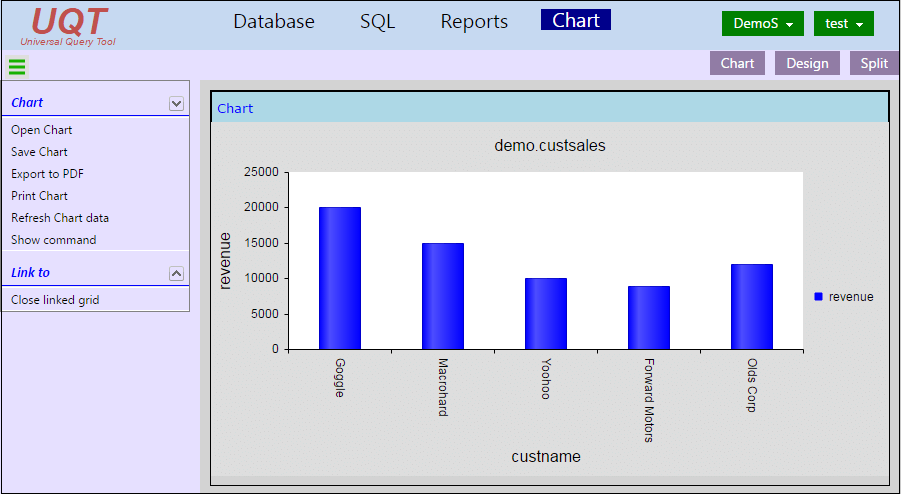Click the blue revenue legend marker
The height and width of the screenshot is (494, 901).
[x=819, y=296]
